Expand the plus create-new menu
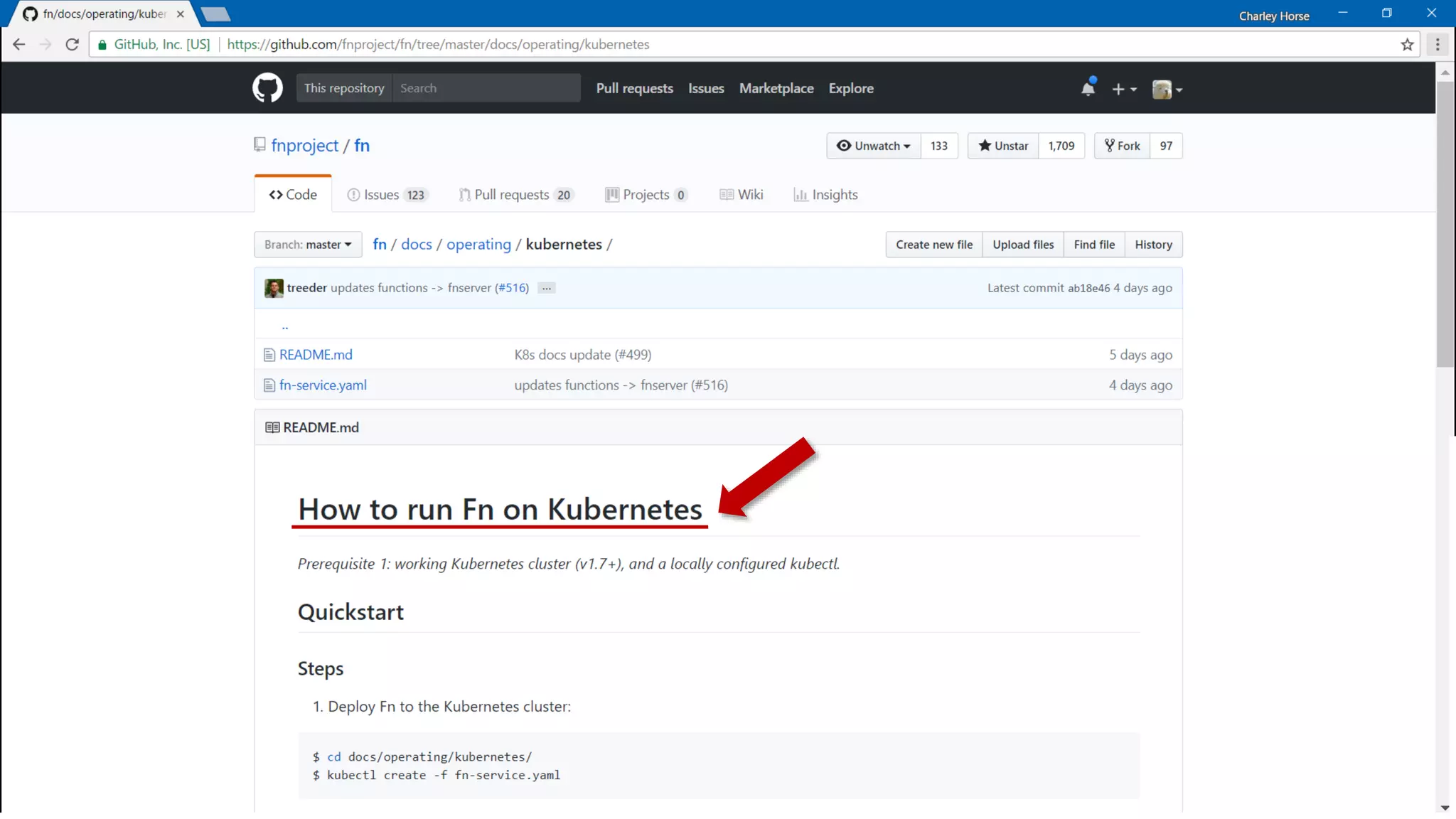 (x=1124, y=89)
